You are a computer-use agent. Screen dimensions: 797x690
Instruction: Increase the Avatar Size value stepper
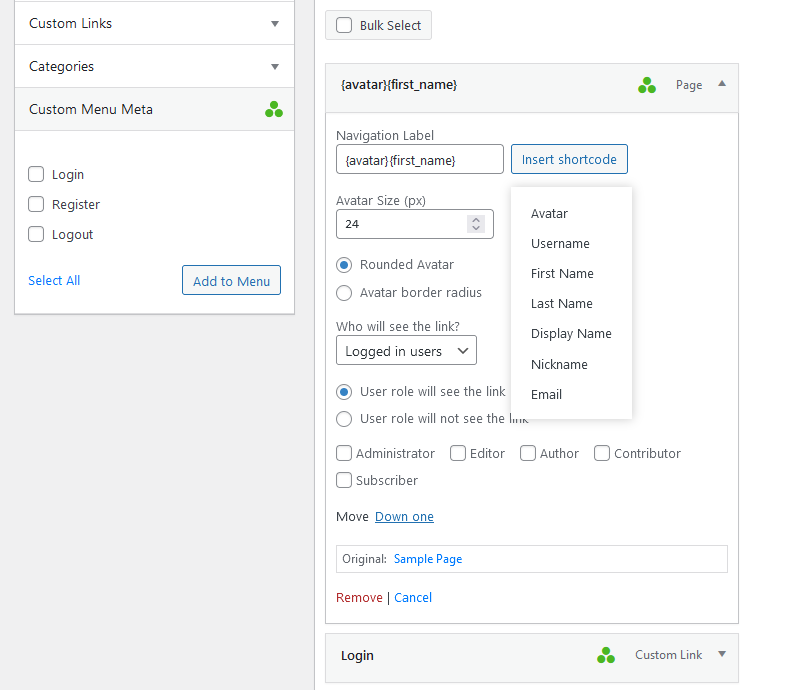[x=476, y=219]
